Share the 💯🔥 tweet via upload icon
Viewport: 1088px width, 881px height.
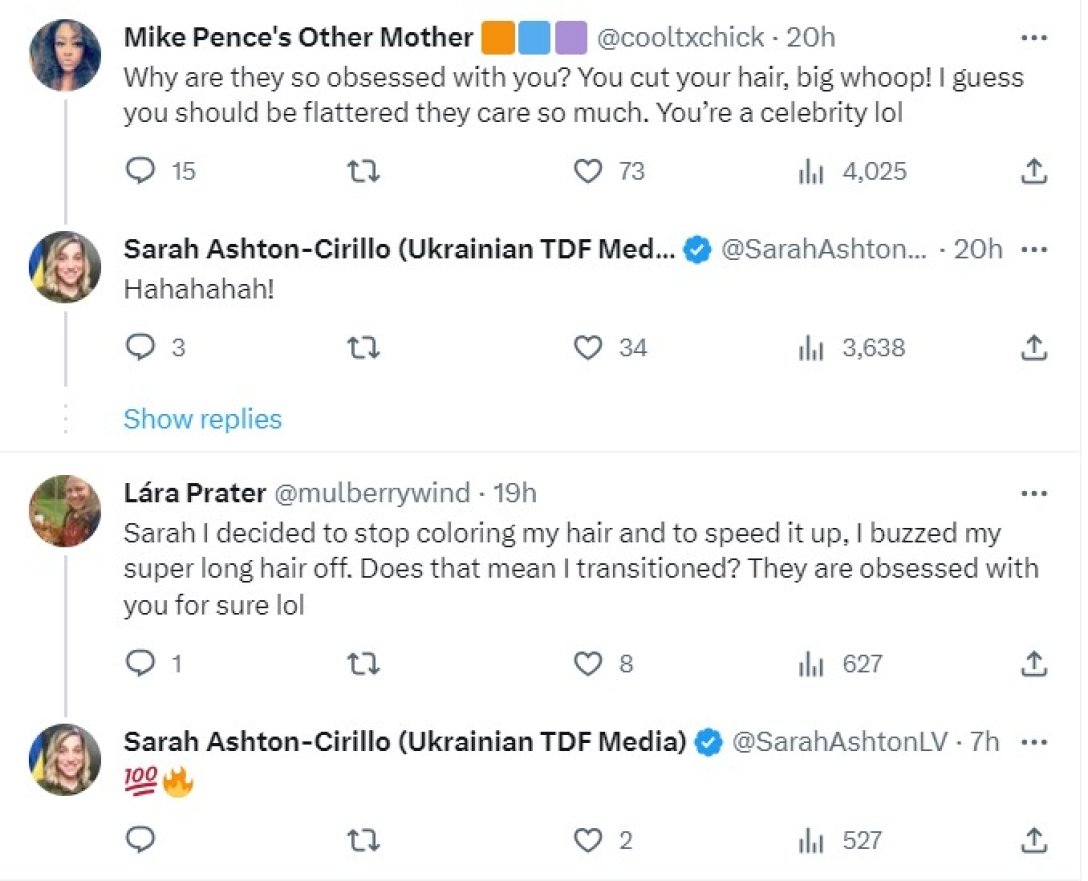coord(1034,840)
